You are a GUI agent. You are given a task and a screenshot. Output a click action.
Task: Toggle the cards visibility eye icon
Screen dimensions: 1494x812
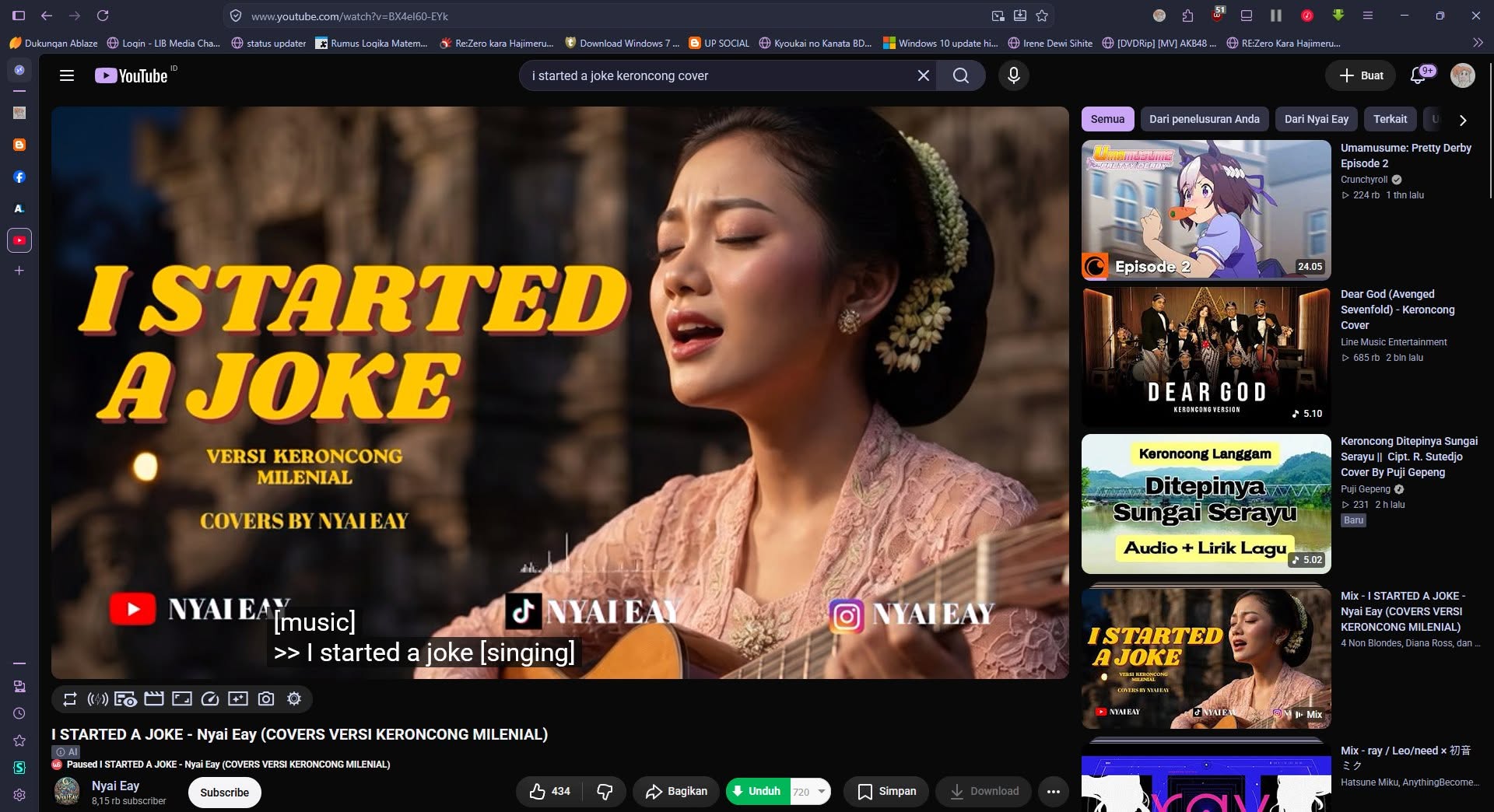pos(125,699)
